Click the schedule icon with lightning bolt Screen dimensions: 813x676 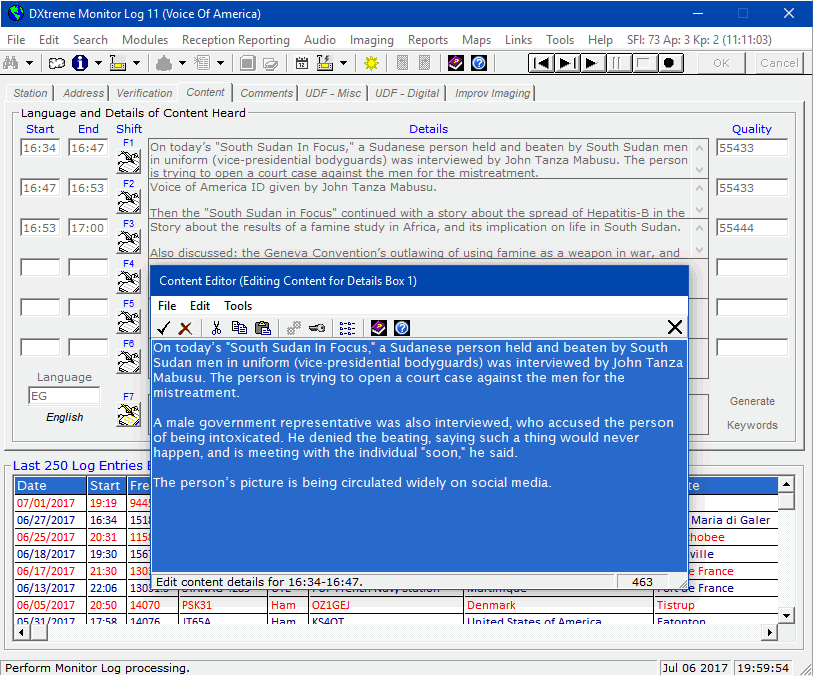[x=325, y=63]
